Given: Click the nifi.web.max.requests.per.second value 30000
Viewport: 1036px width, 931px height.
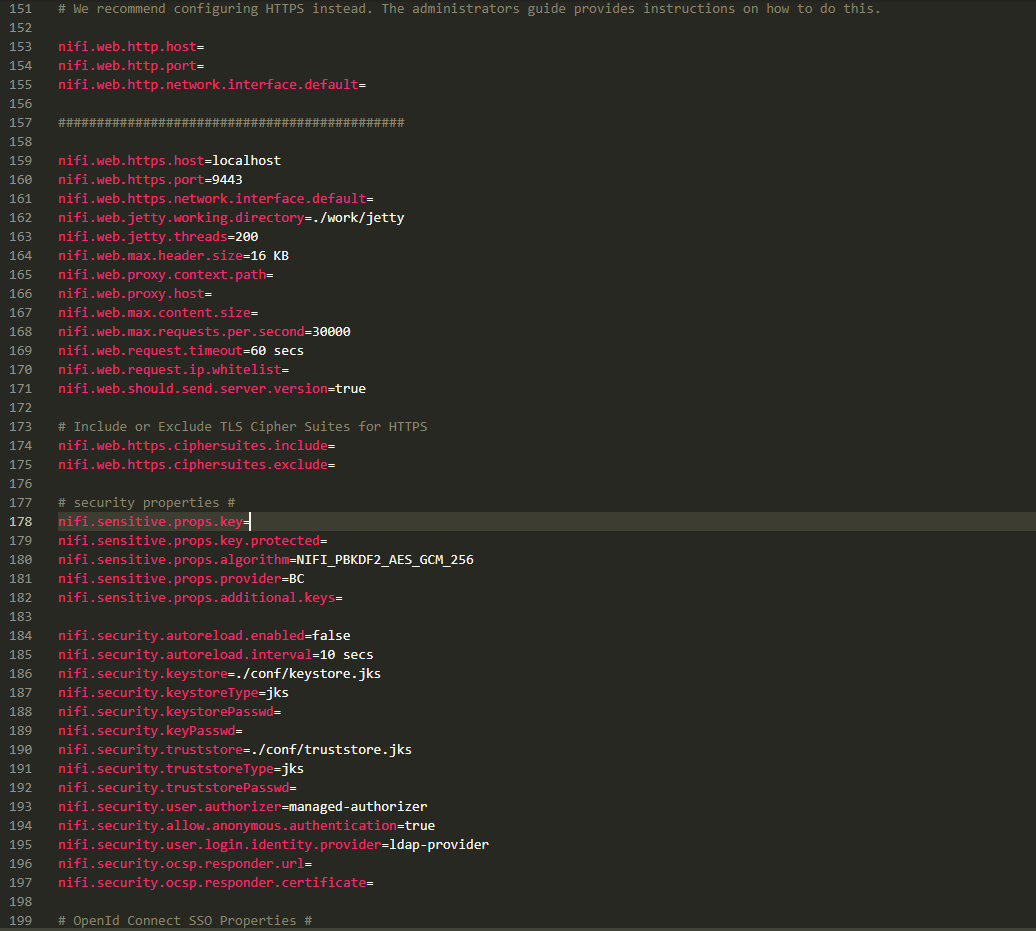Looking at the screenshot, I should (331, 332).
